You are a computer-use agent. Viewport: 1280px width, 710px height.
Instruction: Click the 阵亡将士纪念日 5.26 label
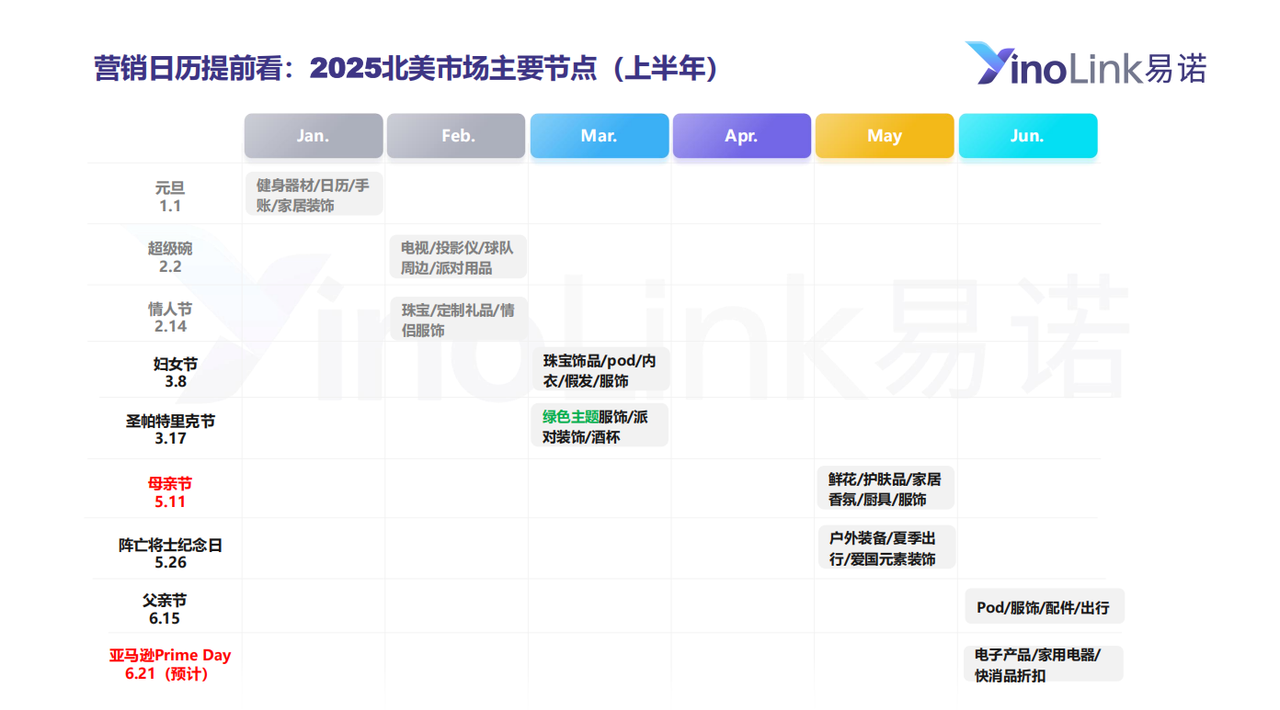point(170,553)
